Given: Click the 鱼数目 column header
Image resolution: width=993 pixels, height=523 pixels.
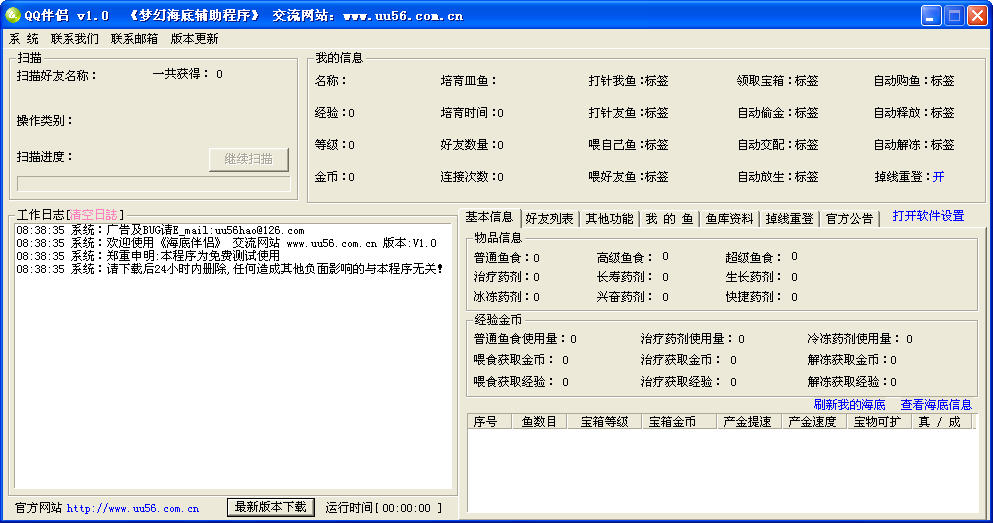Looking at the screenshot, I should [x=539, y=422].
